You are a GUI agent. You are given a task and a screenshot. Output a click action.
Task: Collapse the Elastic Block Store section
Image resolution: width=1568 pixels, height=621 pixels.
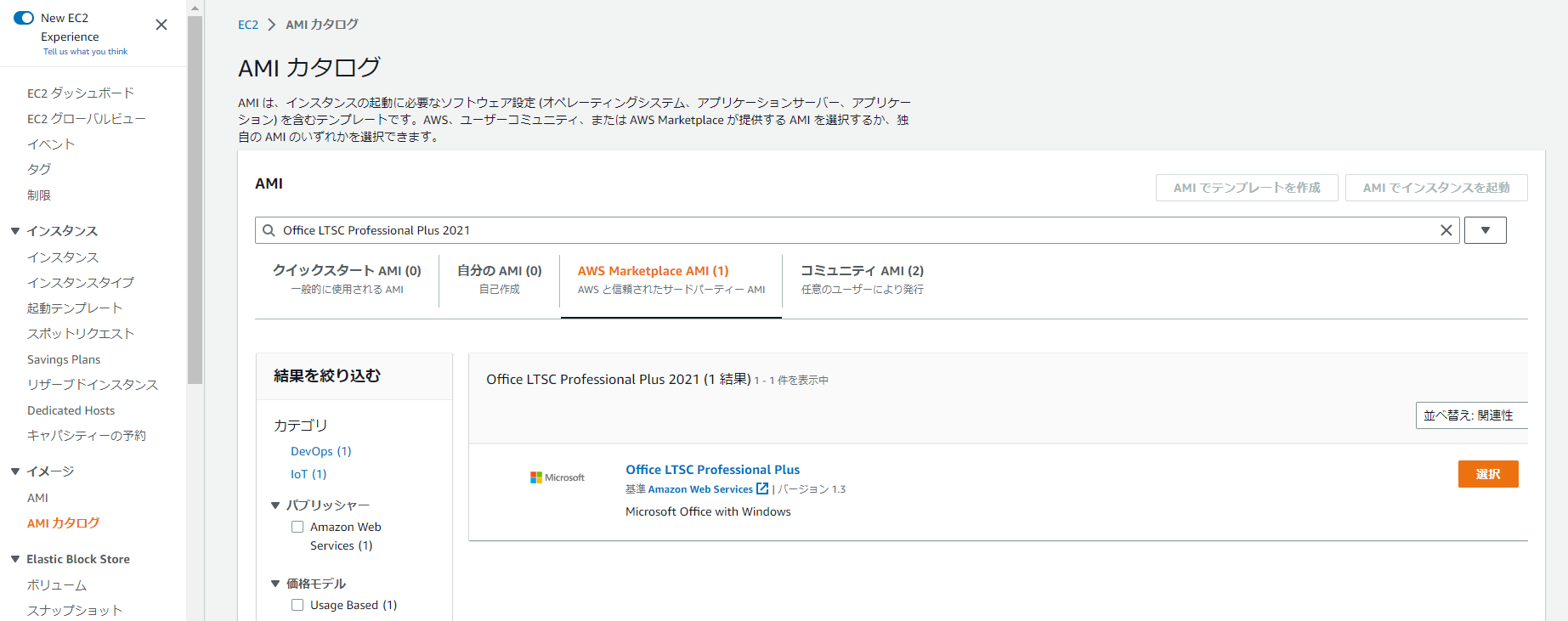15,559
